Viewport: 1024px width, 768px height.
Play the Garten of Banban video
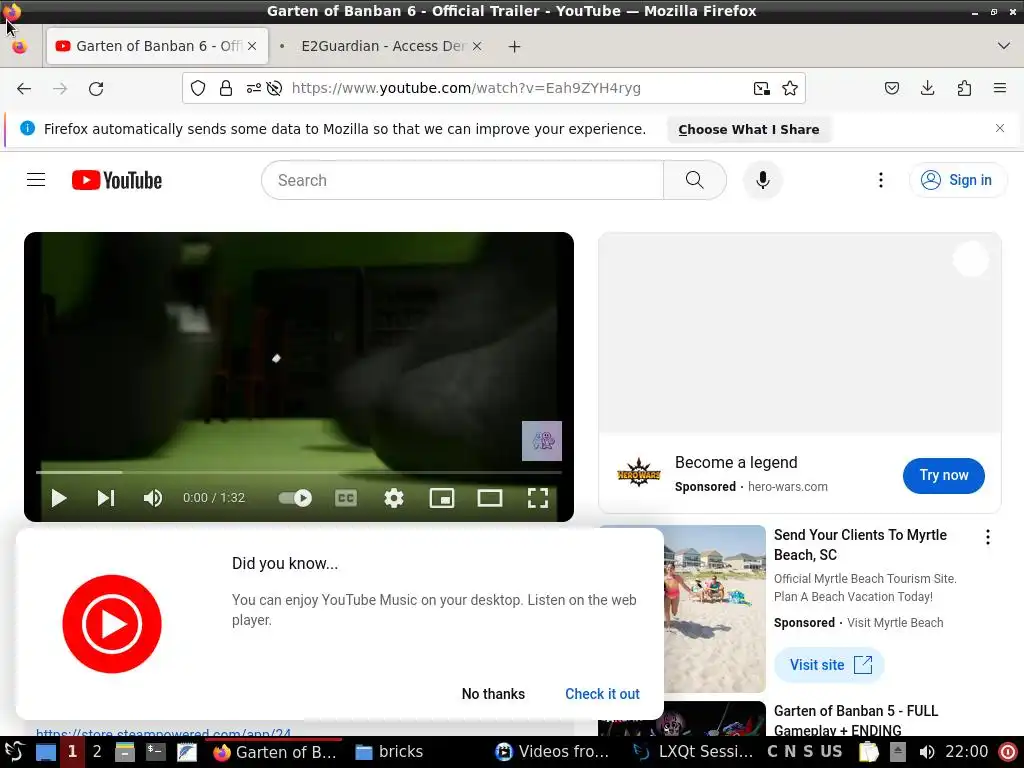point(59,498)
